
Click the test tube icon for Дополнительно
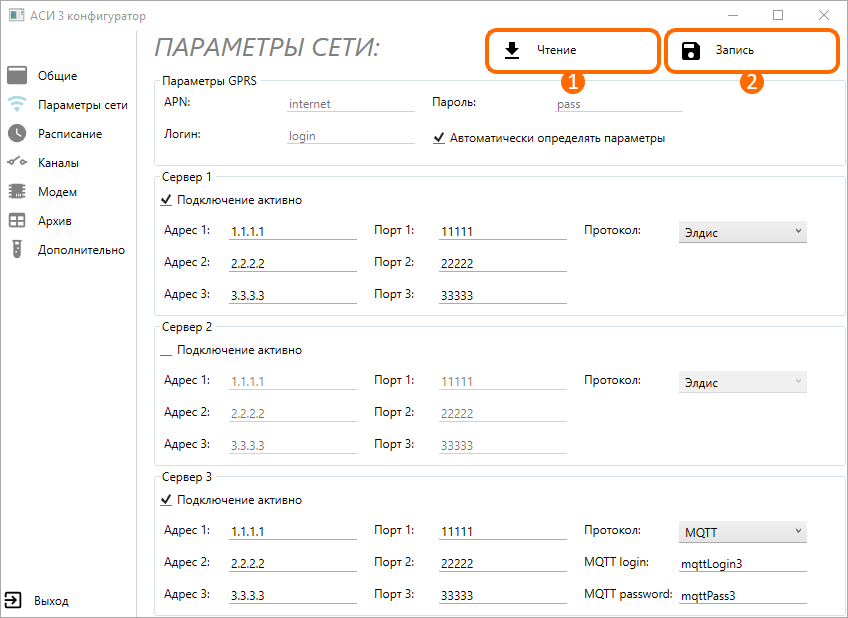click(17, 249)
